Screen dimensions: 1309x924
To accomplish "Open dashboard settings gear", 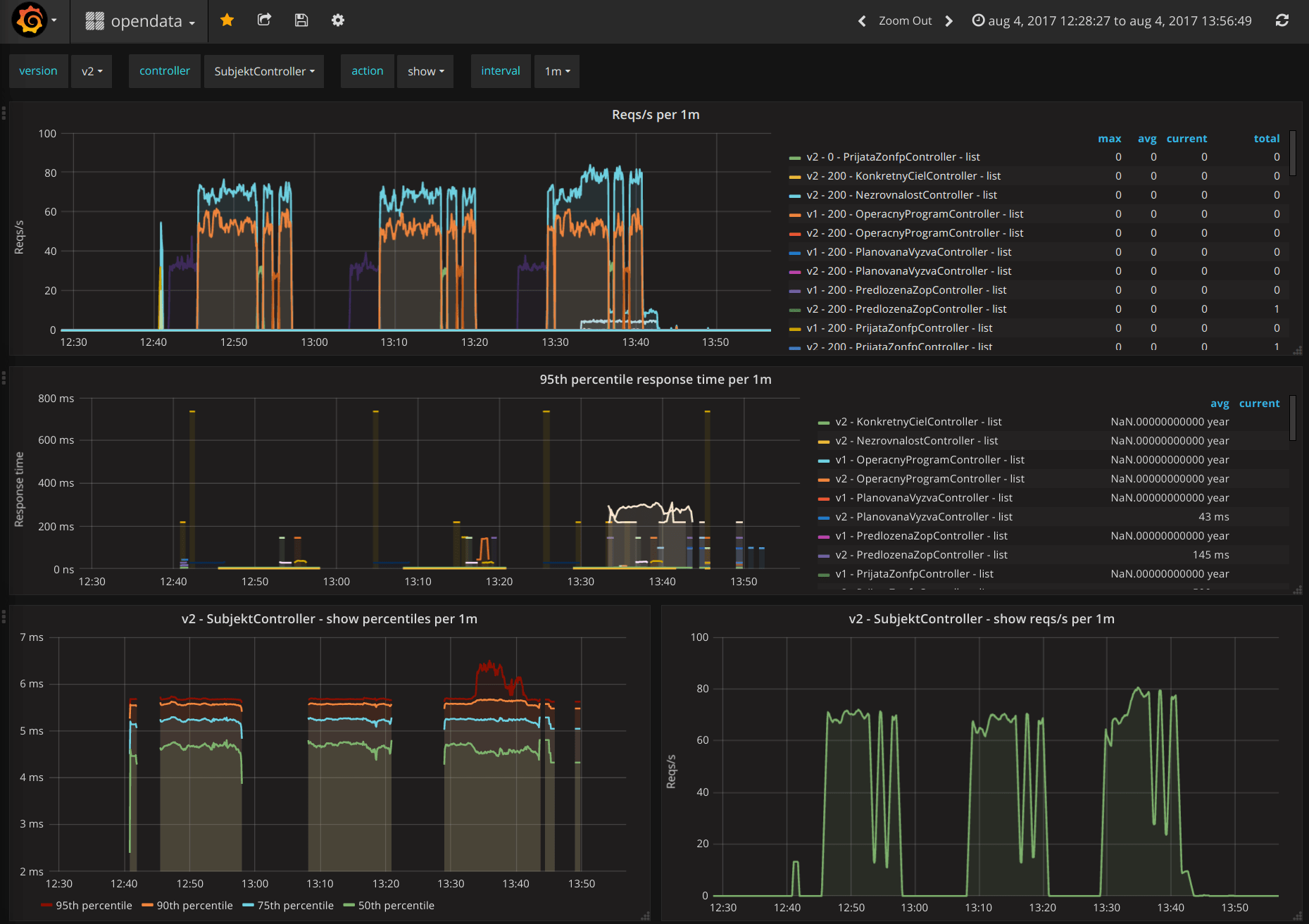I will point(338,20).
